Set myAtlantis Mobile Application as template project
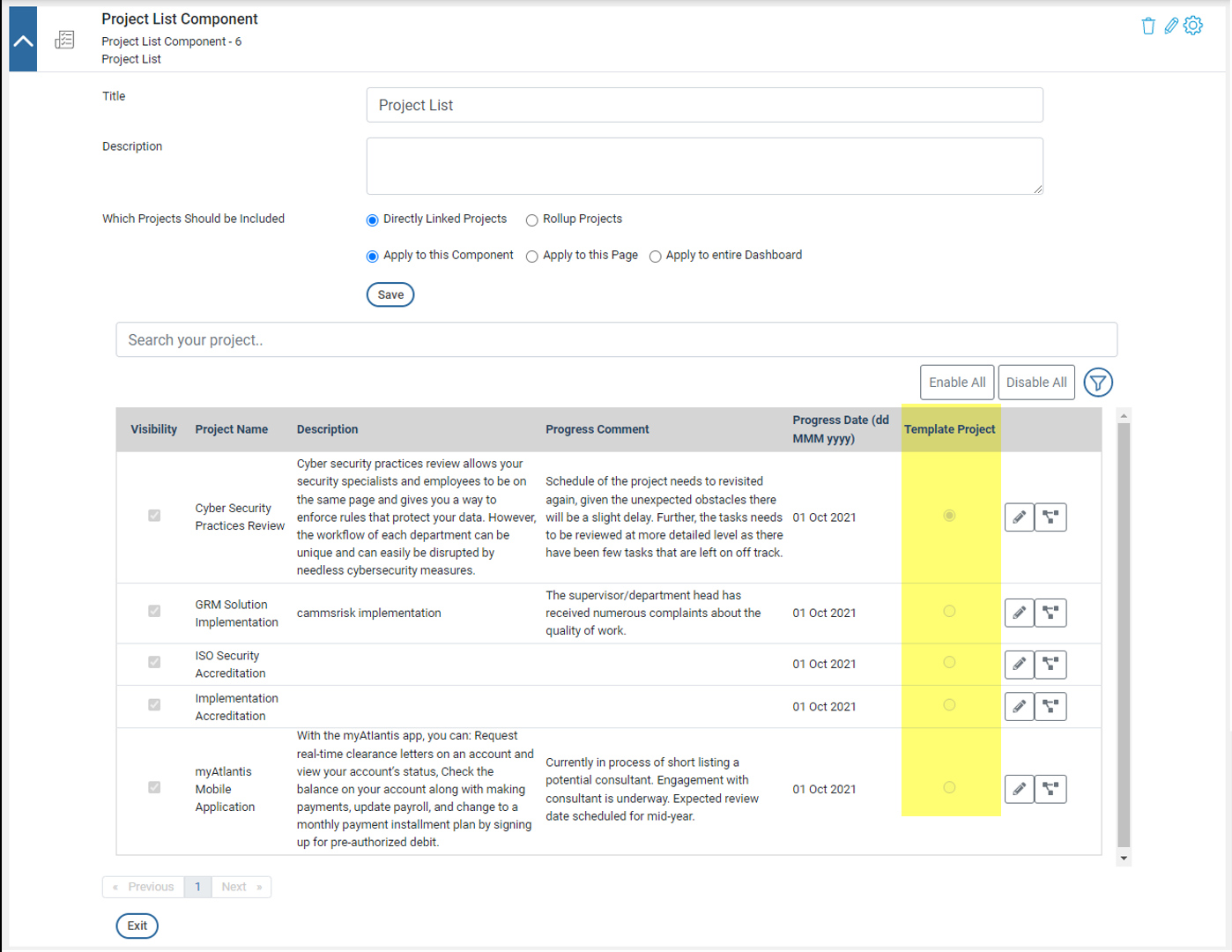 pos(949,787)
